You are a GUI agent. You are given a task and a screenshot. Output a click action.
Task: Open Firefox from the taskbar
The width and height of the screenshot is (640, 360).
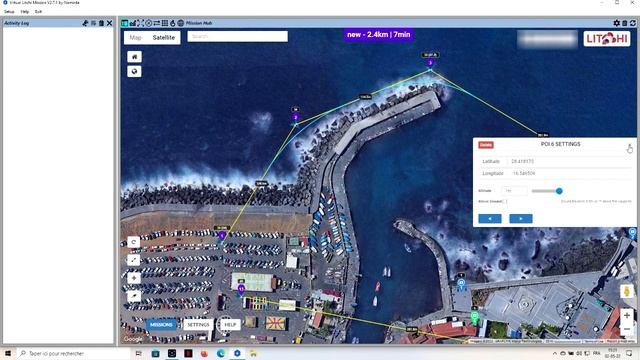[x=204, y=353]
